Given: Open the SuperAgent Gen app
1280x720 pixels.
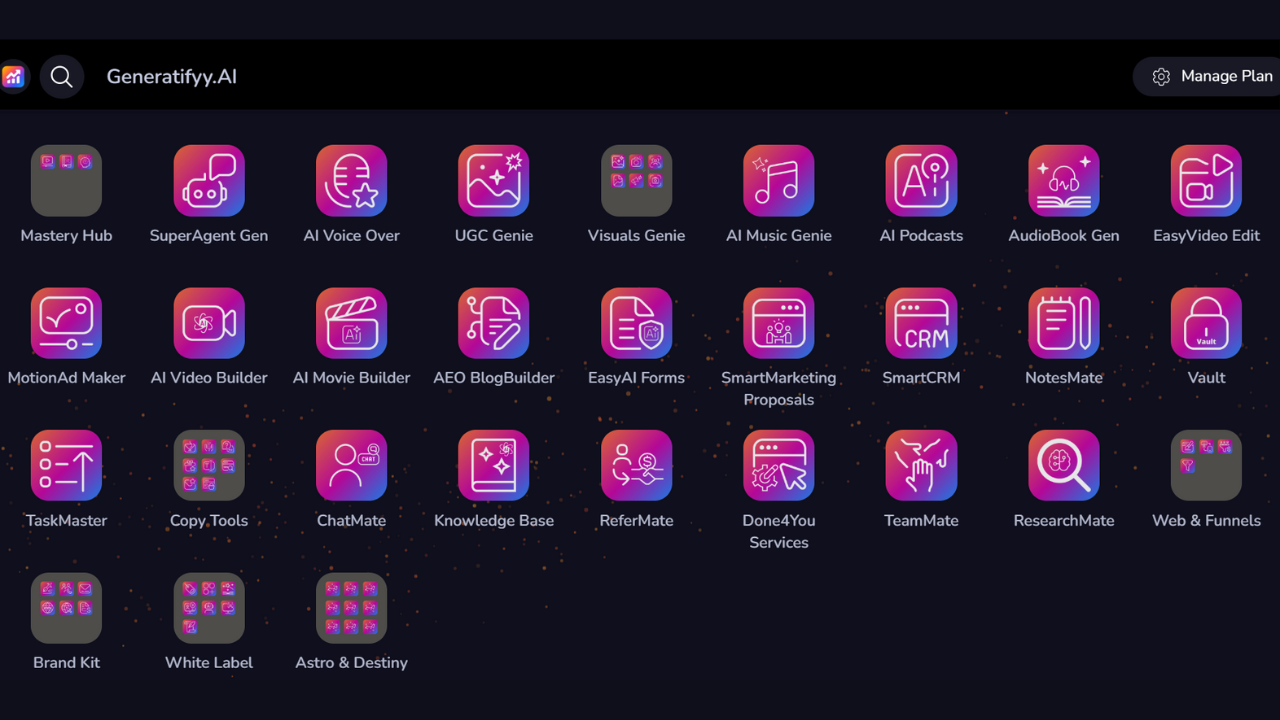Looking at the screenshot, I should point(209,181).
